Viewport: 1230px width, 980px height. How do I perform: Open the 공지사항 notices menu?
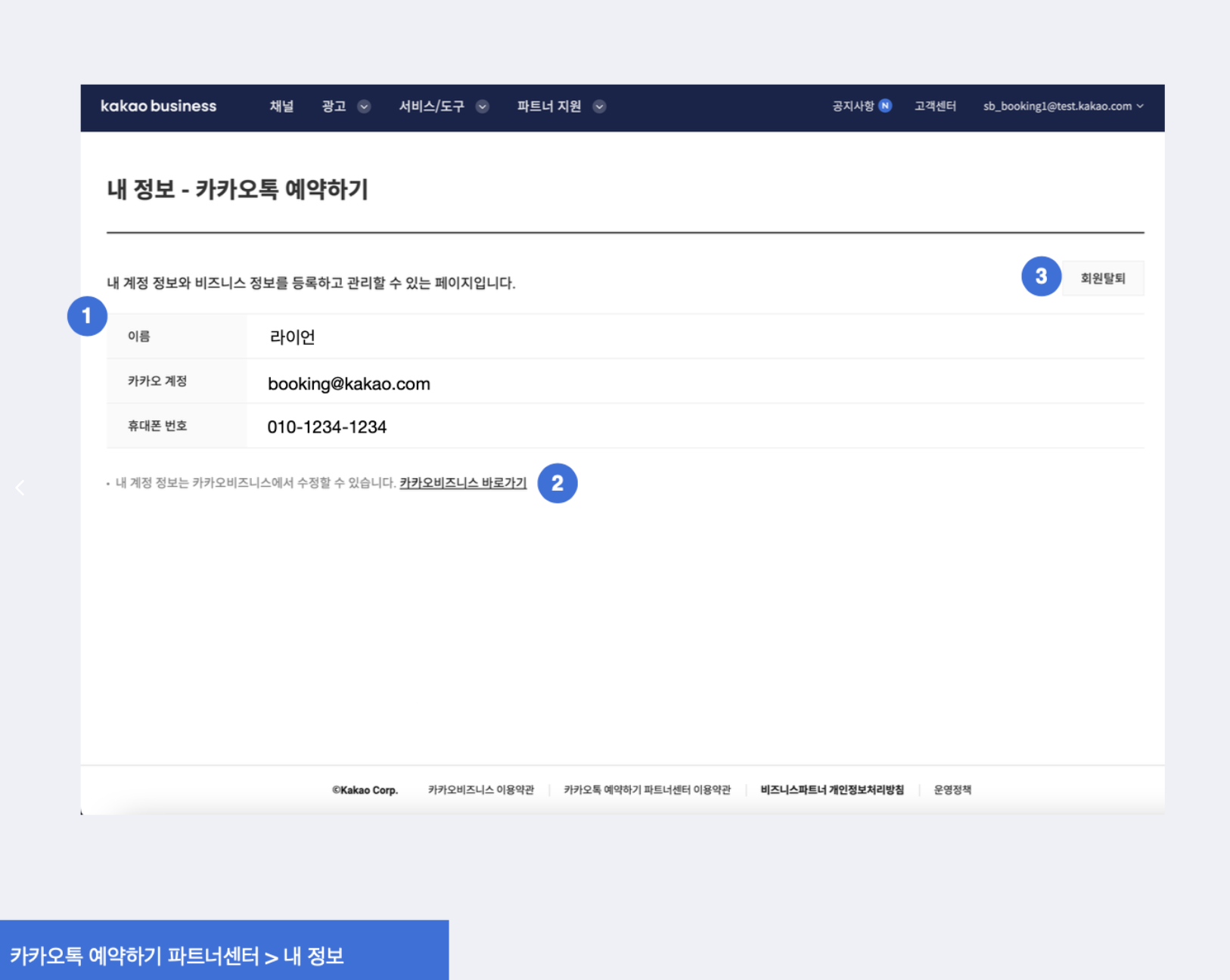tap(853, 107)
